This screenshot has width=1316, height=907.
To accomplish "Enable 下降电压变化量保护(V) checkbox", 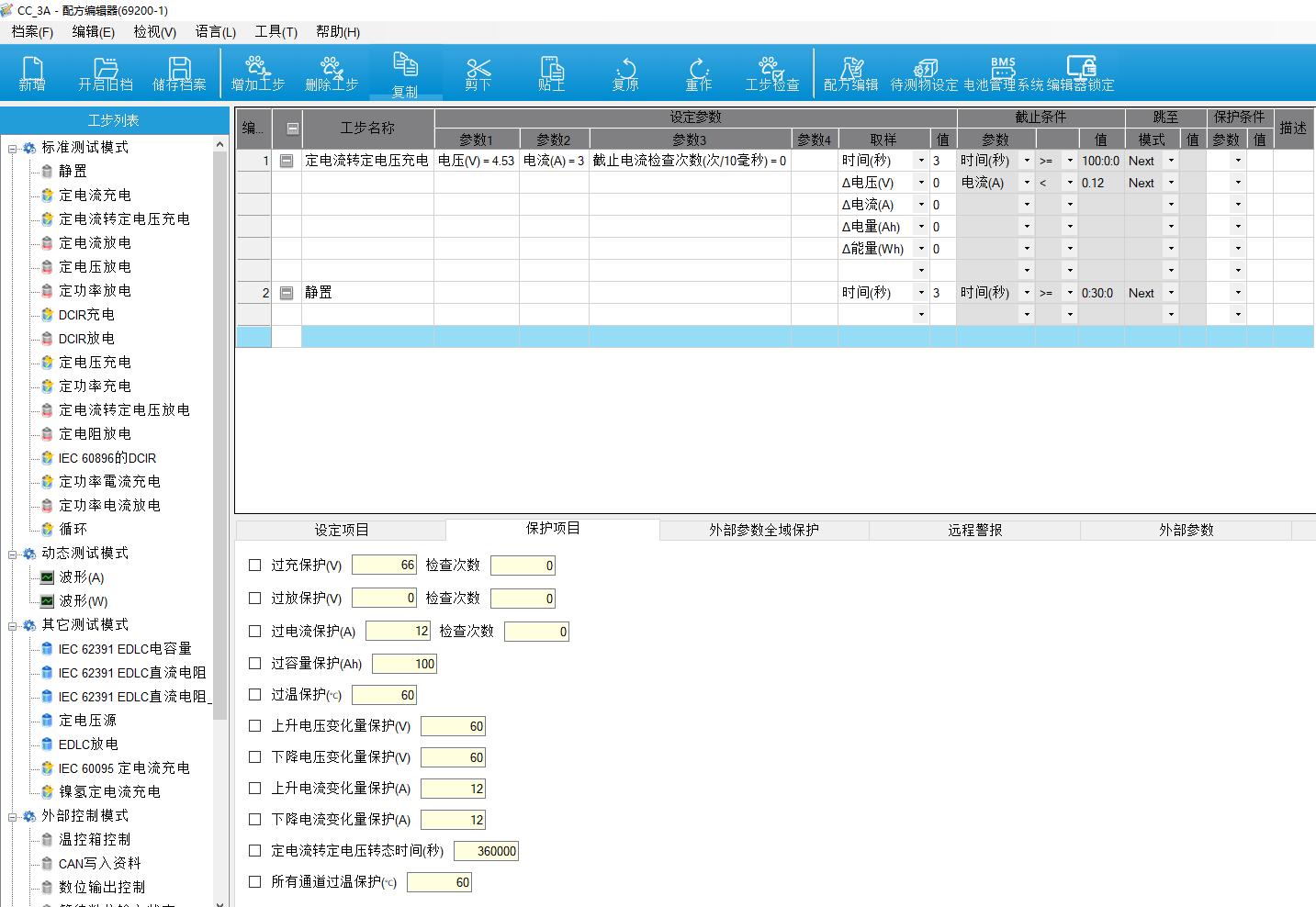I will 255,756.
